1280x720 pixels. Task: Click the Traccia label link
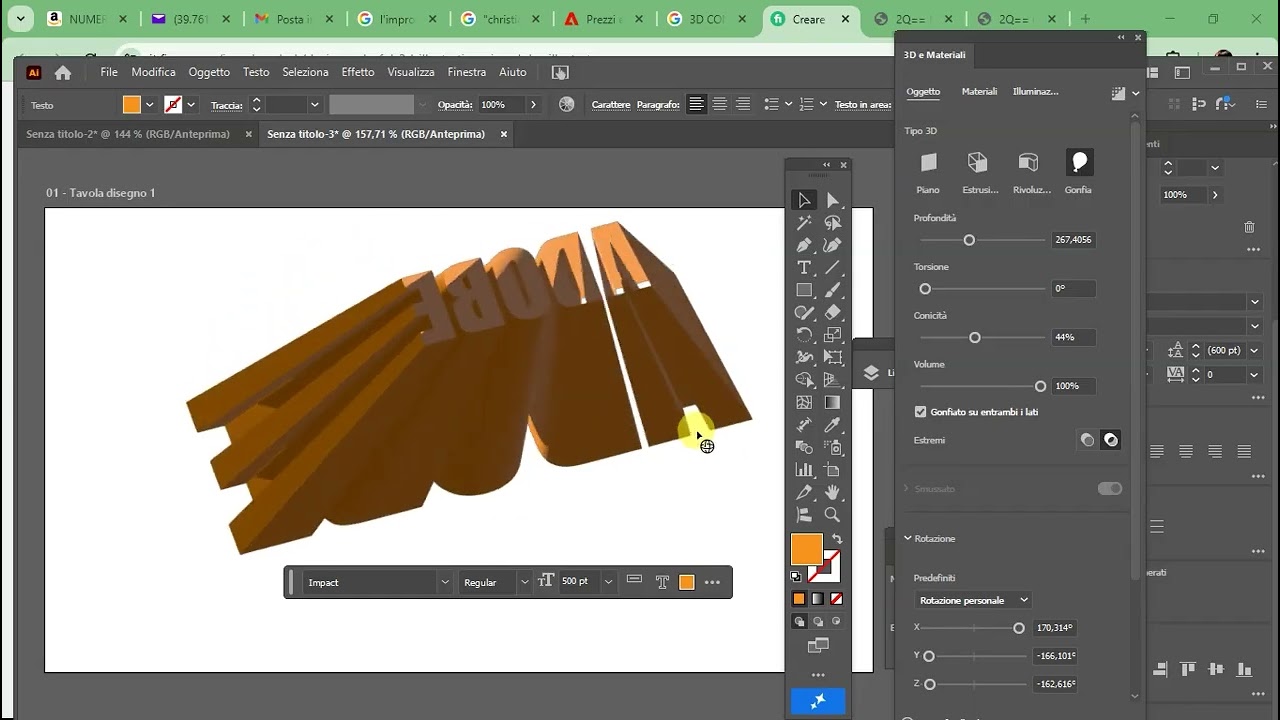coord(227,104)
